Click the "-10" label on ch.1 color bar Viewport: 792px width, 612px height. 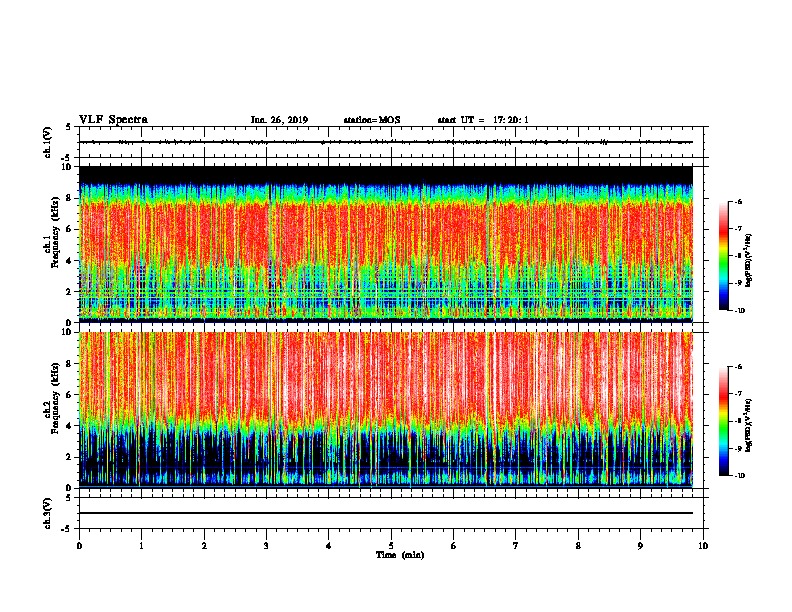click(740, 311)
